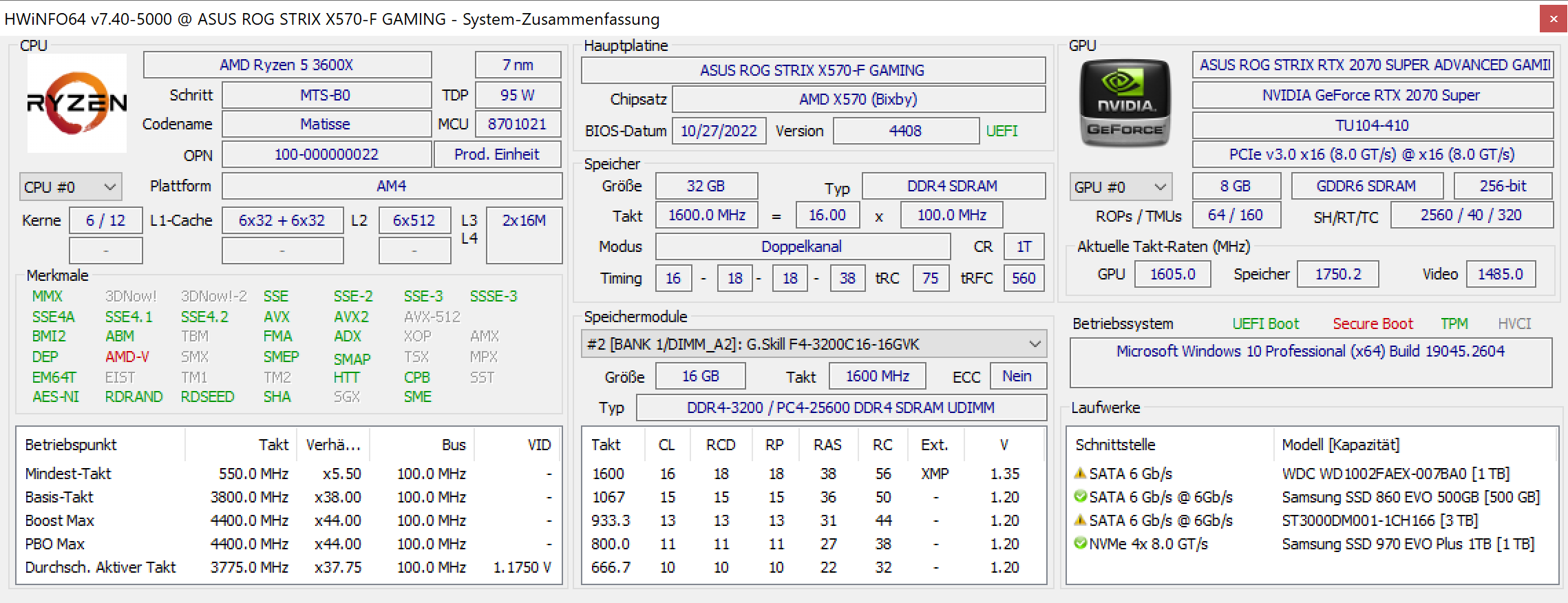Click the ASUS ROG STRIX X570-F GAMING field
Screen dimensions: 1568x603
click(x=813, y=70)
